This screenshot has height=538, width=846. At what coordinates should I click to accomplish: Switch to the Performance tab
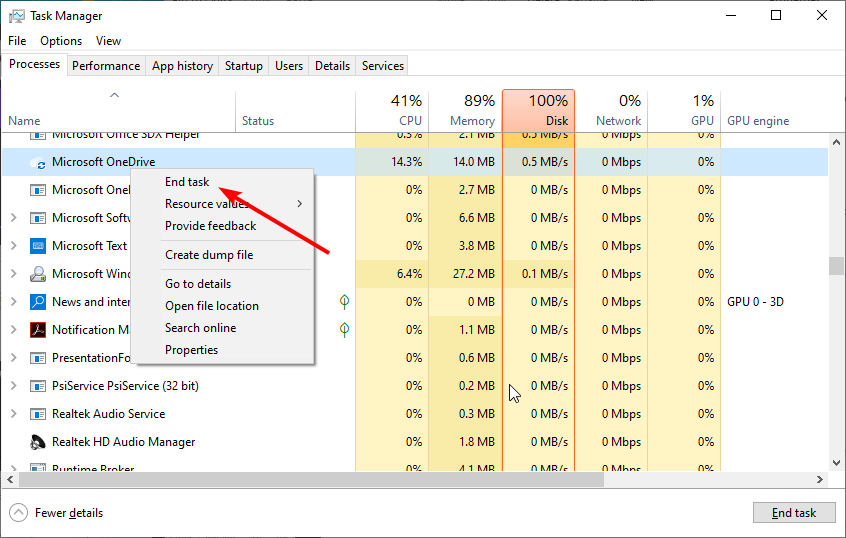pos(106,66)
